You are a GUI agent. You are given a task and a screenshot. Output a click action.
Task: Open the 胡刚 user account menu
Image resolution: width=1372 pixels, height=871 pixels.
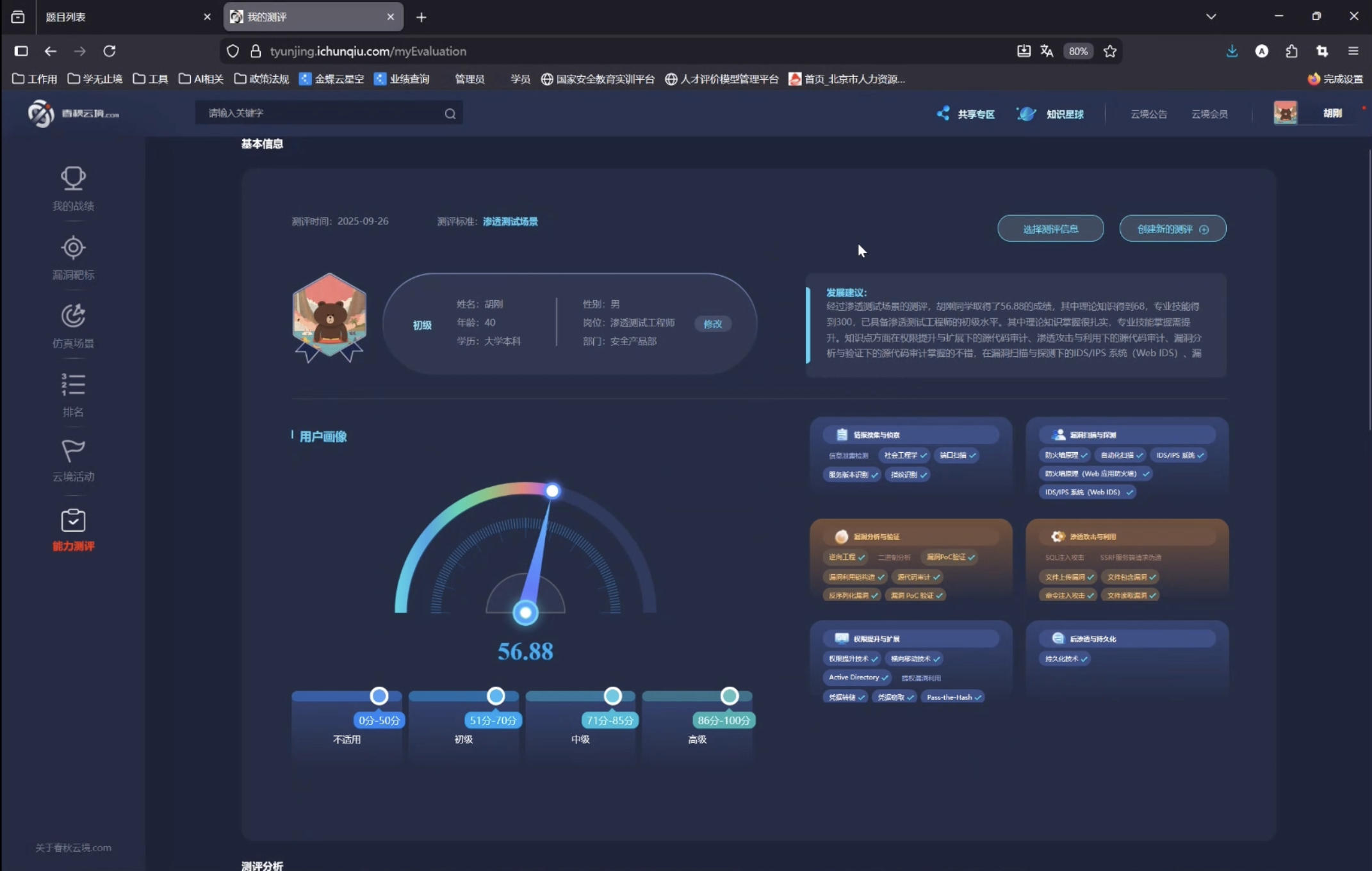pyautogui.click(x=1332, y=113)
